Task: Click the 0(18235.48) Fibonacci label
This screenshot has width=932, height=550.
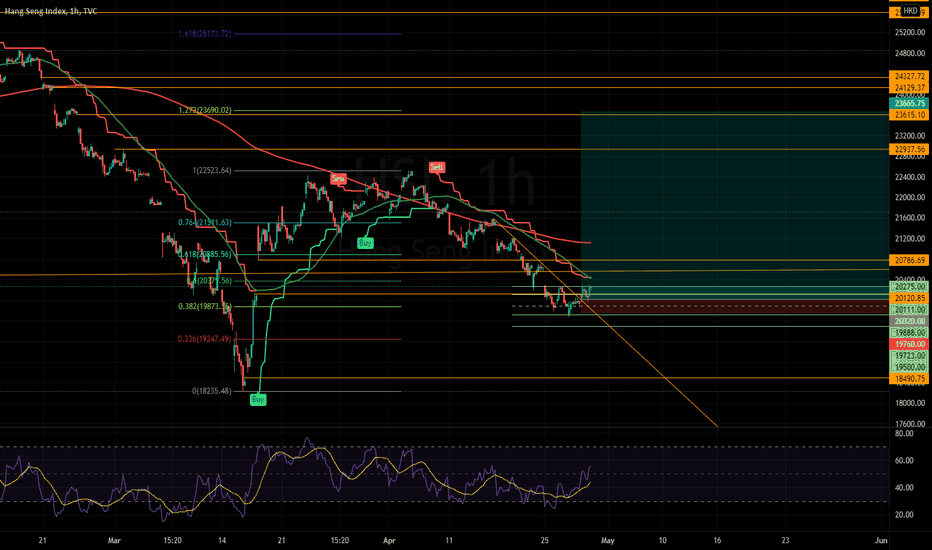Action: click(x=212, y=391)
